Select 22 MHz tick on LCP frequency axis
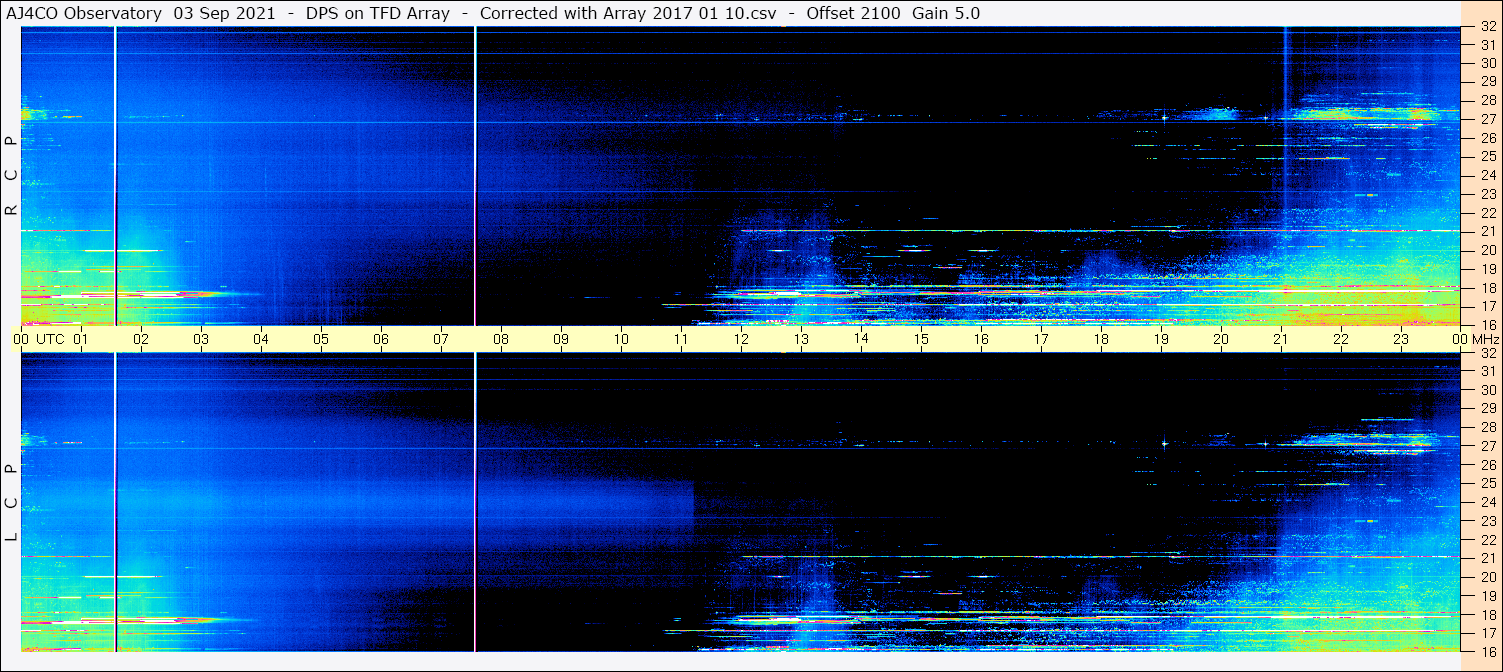This screenshot has width=1503, height=672. tap(1487, 540)
